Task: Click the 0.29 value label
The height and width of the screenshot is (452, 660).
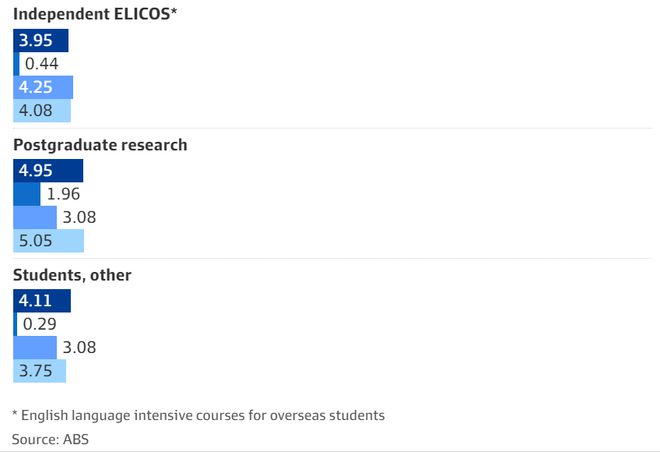Action: (40, 324)
